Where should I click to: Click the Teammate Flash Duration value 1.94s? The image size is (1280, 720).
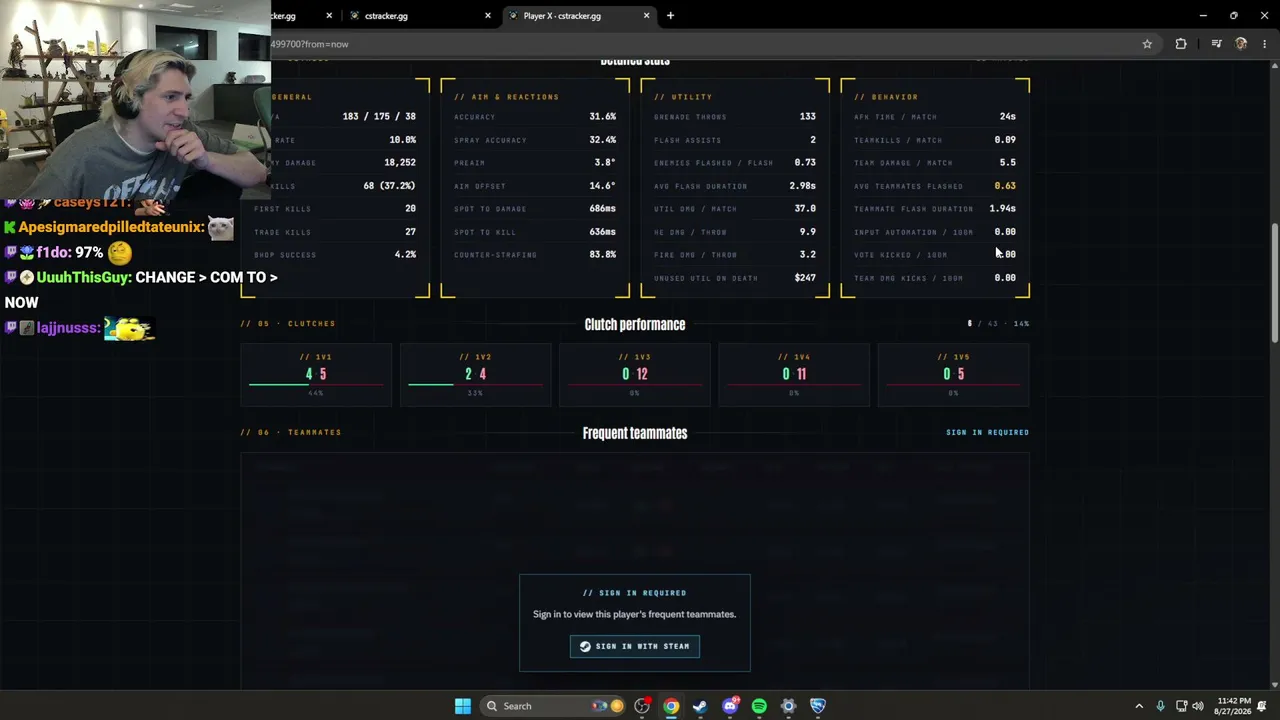[1002, 209]
